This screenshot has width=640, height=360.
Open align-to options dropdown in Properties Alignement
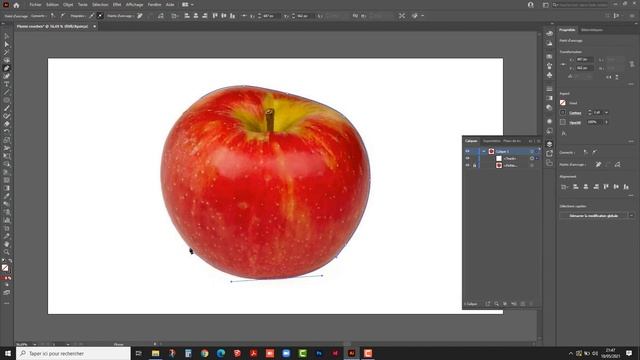tap(565, 187)
